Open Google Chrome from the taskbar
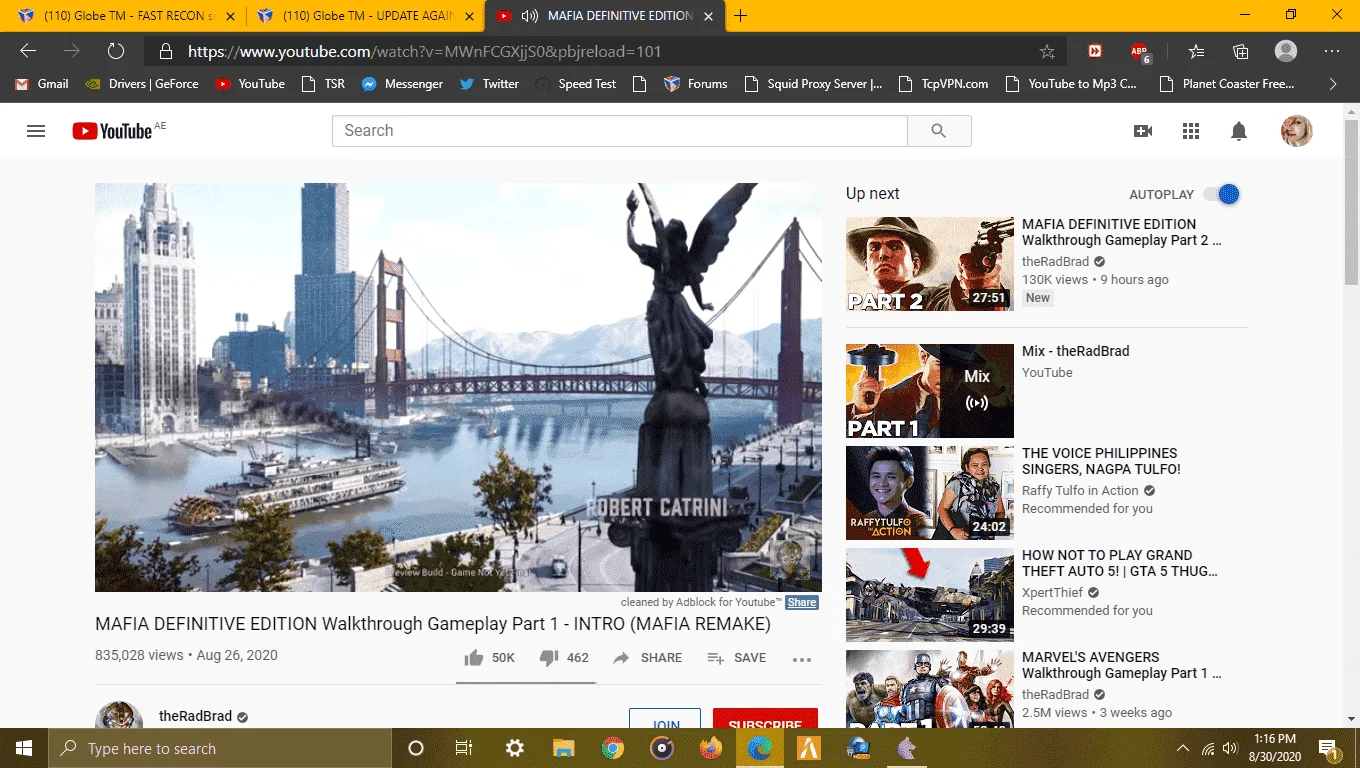This screenshot has width=1360, height=768. [x=613, y=748]
